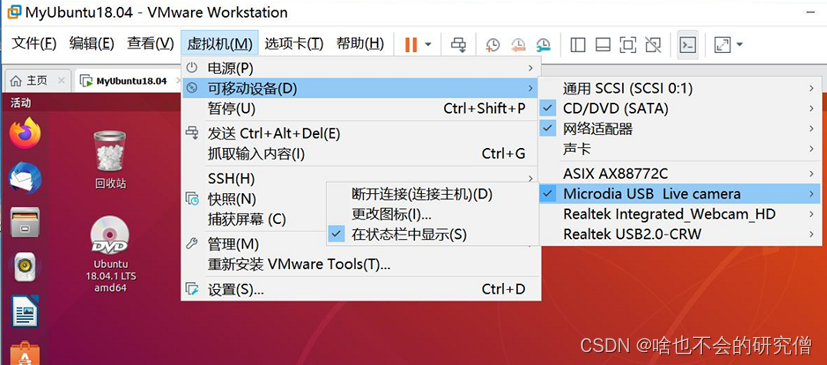Open the 查看(V) menu
Image resolution: width=827 pixels, height=365 pixels.
(150, 43)
